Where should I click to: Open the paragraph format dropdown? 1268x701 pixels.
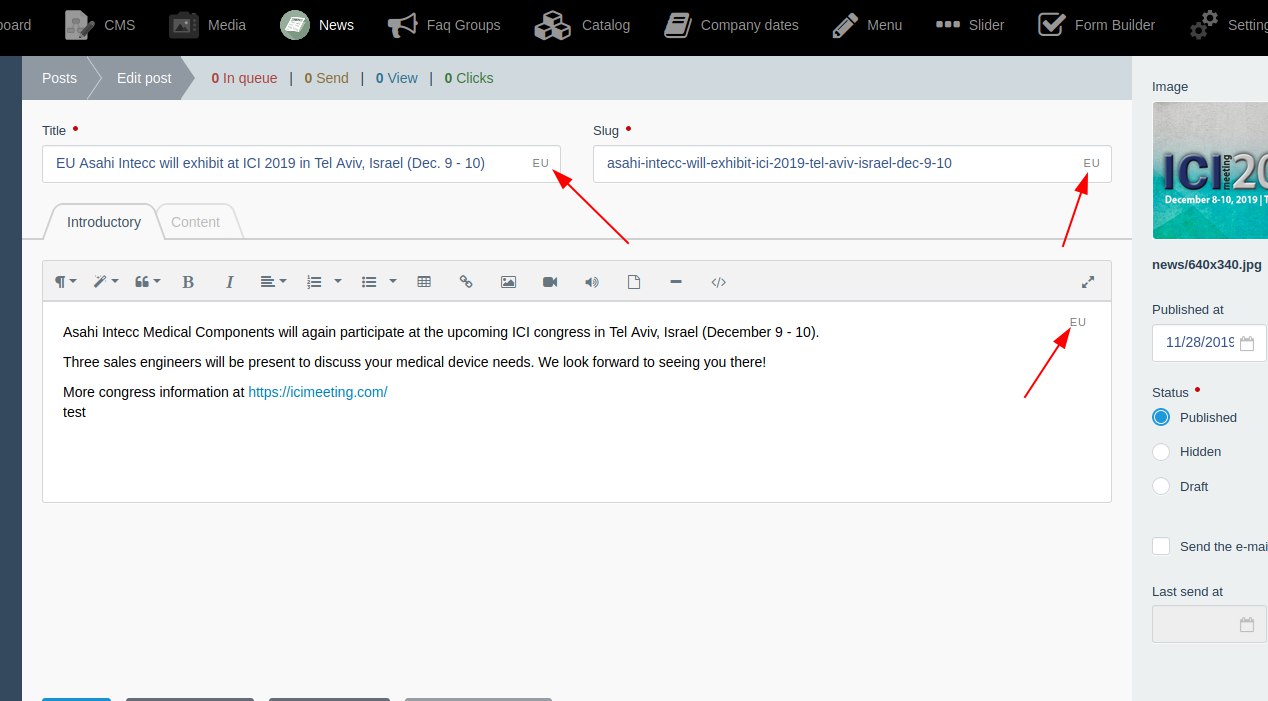click(65, 282)
